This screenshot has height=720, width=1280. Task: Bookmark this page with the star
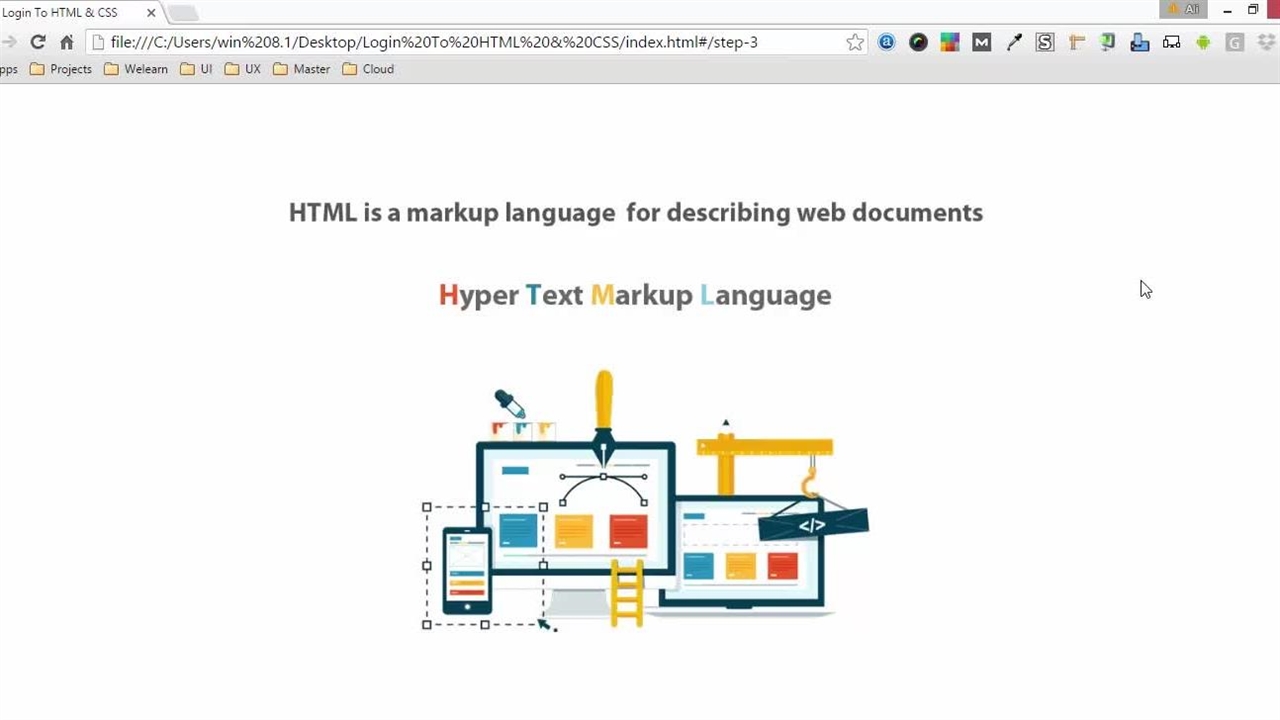click(855, 42)
